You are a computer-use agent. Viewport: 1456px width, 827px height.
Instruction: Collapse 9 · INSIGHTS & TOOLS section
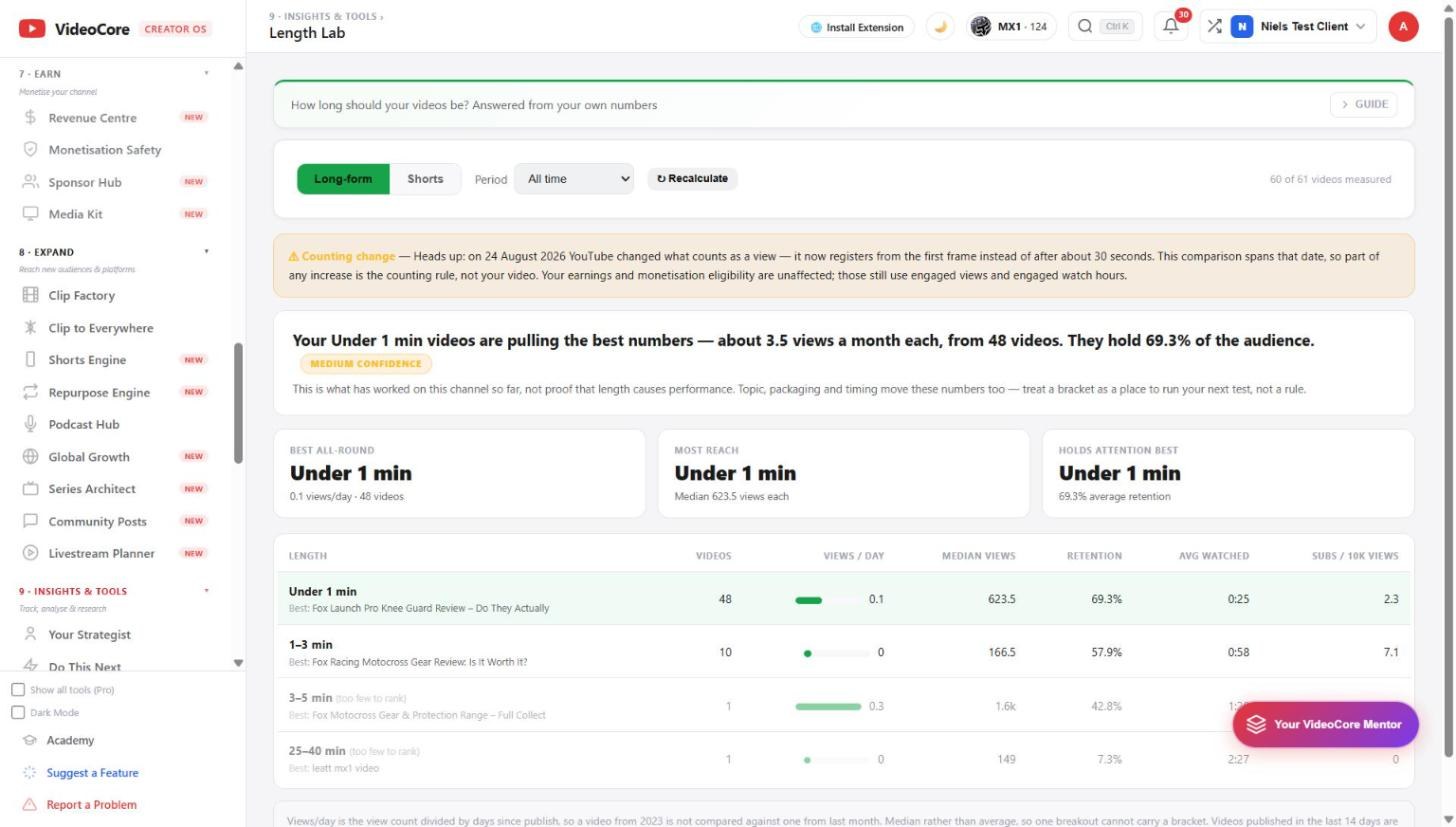tap(207, 591)
